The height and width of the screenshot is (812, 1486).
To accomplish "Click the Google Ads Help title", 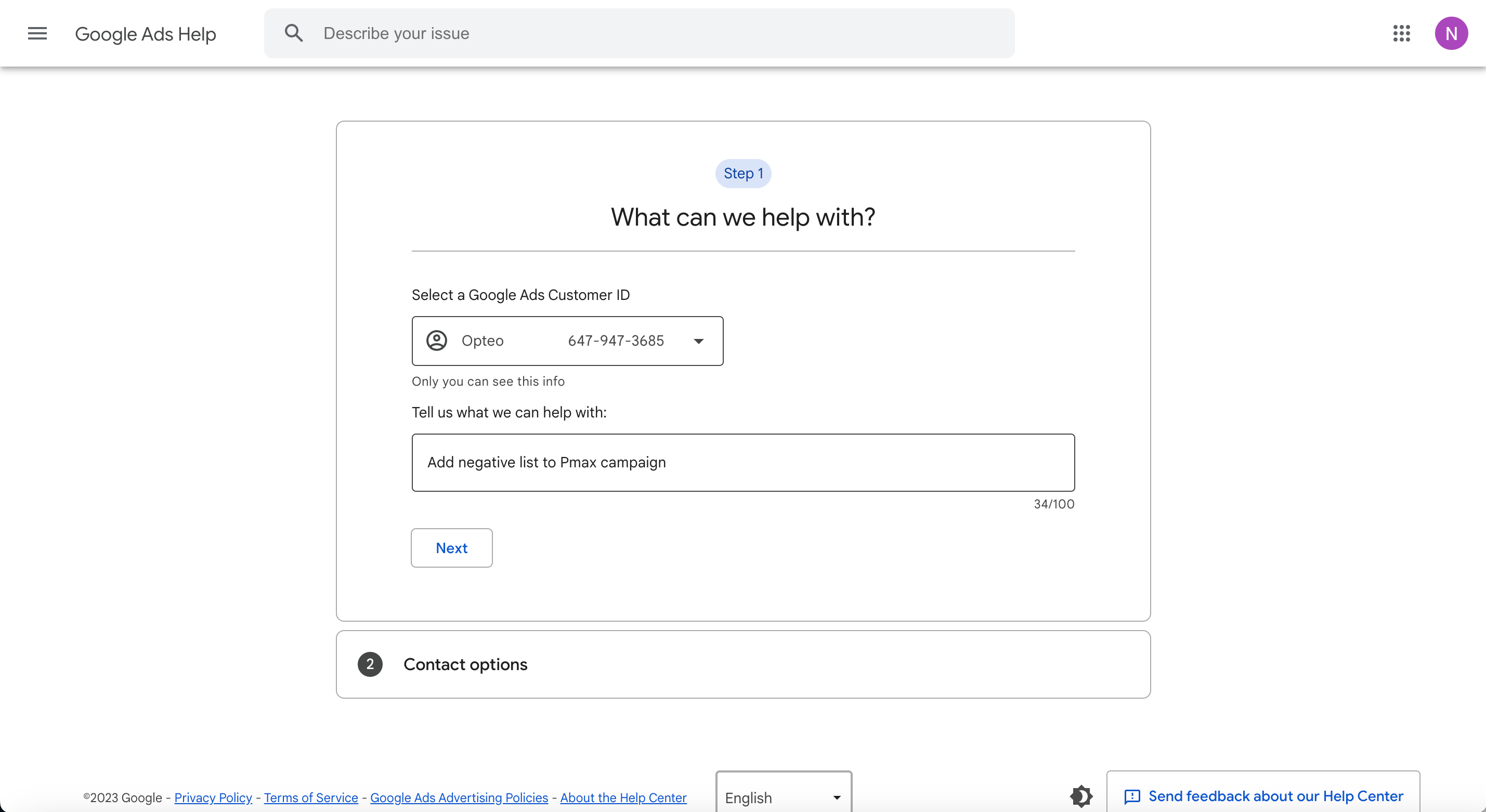I will pos(146,34).
